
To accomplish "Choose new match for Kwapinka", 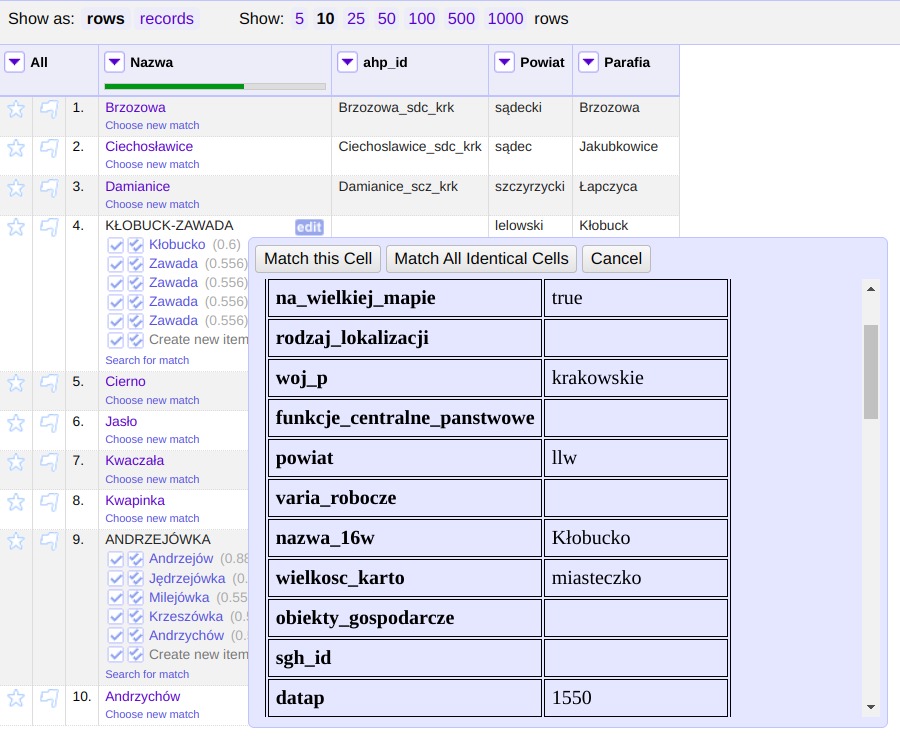I will (x=152, y=518).
